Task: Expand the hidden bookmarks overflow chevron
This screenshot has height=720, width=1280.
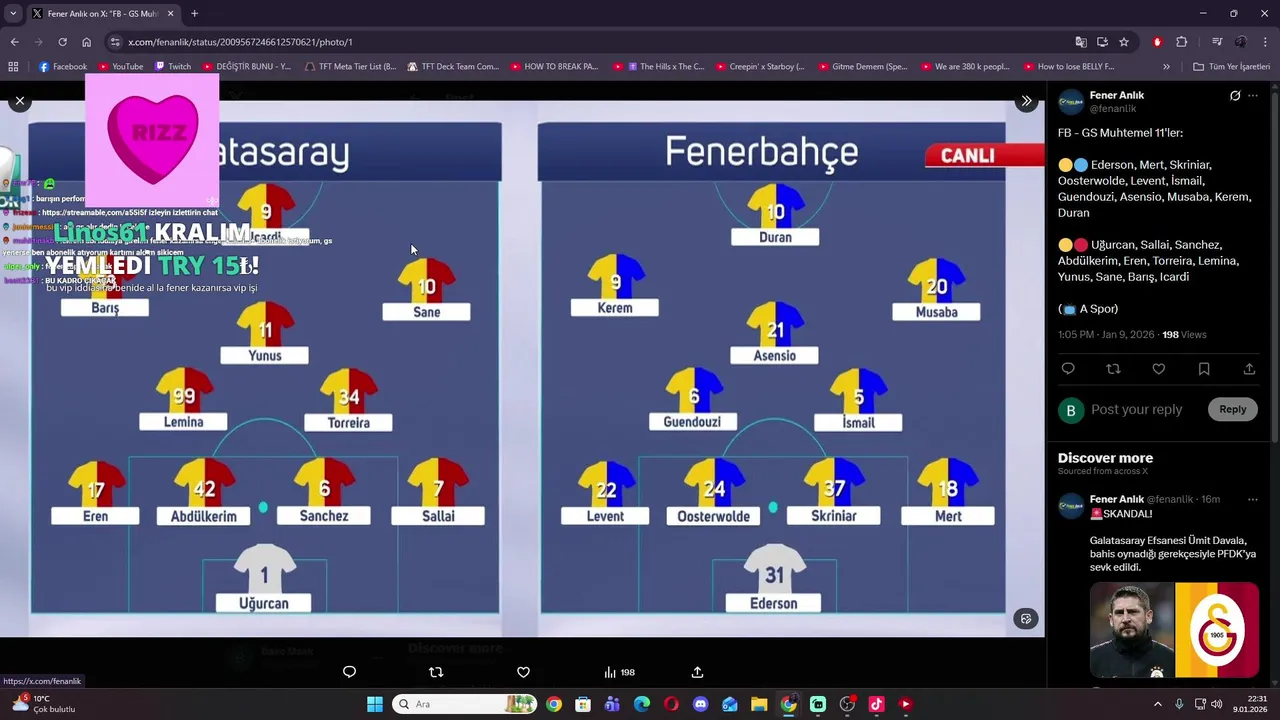Action: point(1166,67)
